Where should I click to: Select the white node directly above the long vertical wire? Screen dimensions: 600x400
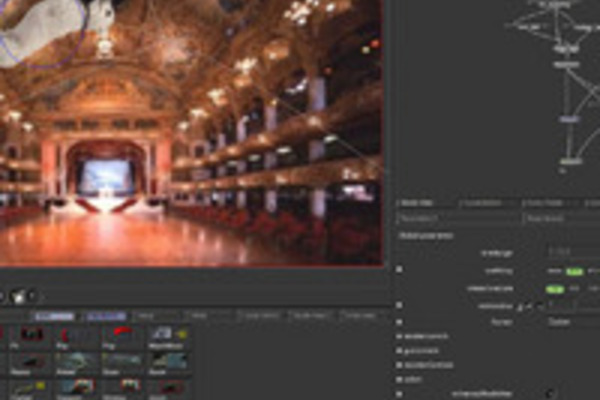566,65
